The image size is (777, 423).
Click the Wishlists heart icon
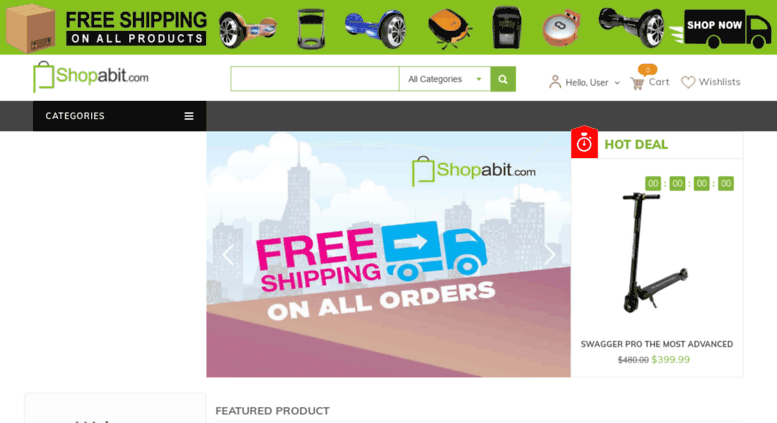[688, 82]
